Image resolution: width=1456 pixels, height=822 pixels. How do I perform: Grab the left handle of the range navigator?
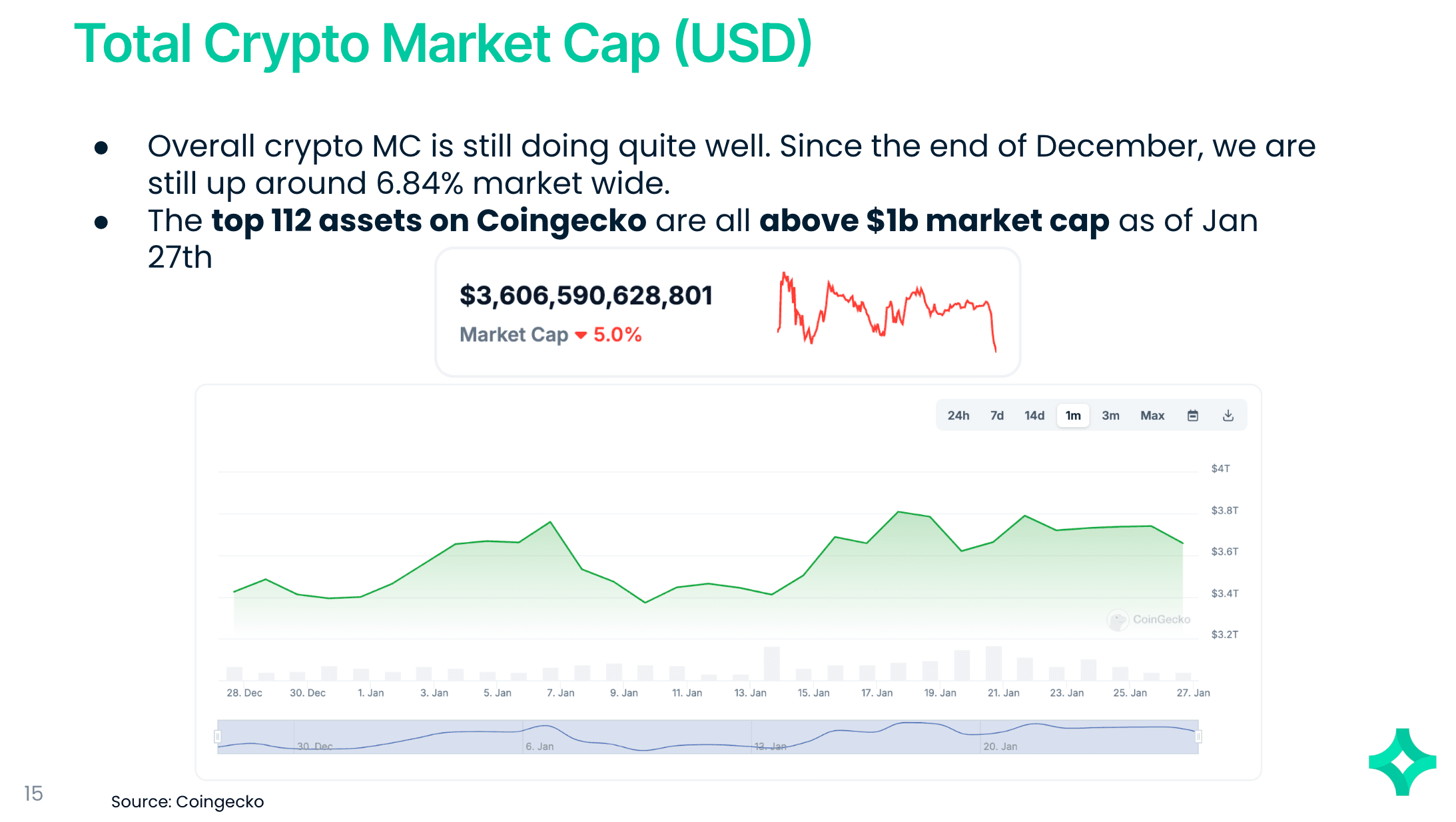point(217,736)
